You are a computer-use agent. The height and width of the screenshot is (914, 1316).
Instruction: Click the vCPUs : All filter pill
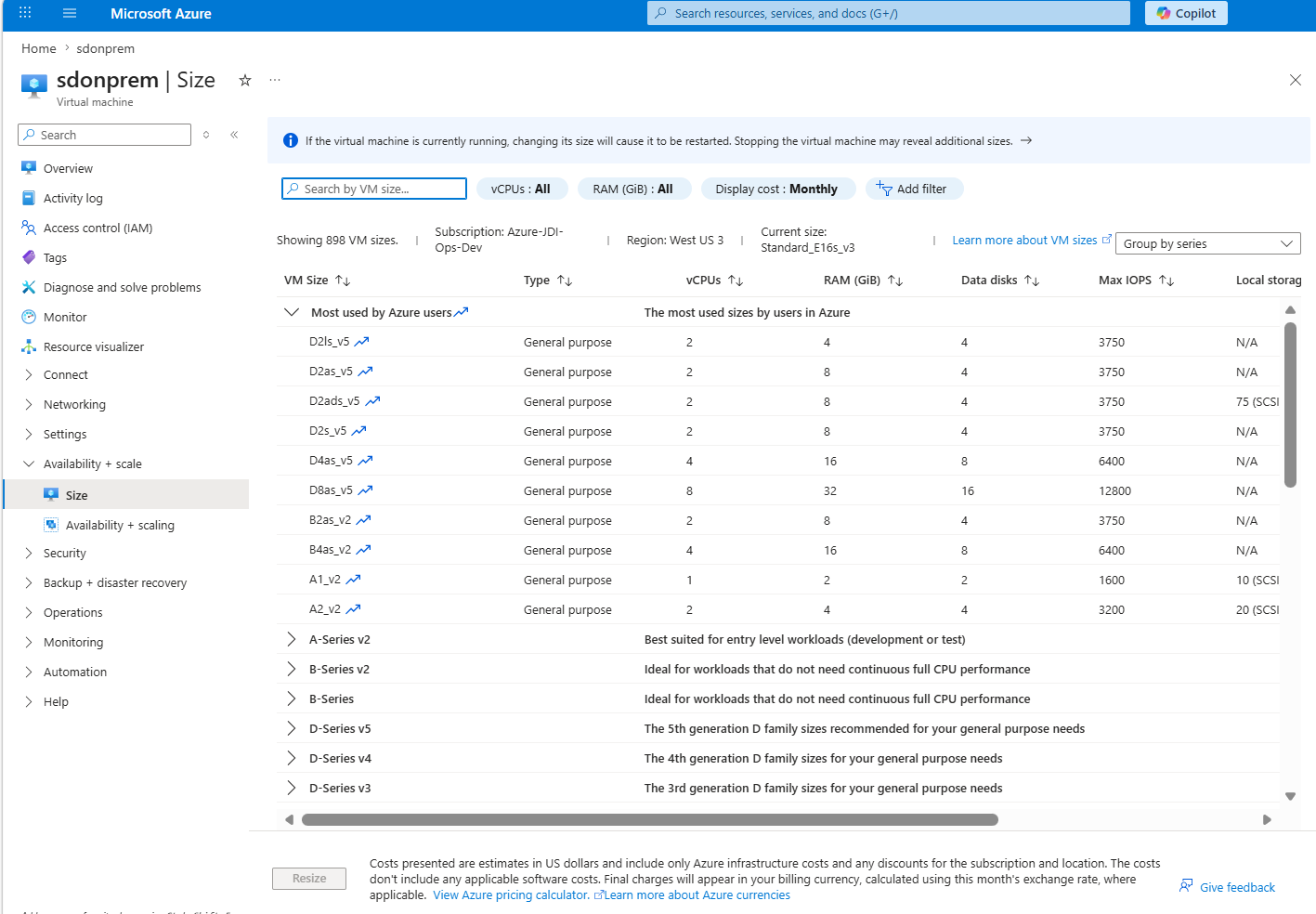click(520, 189)
